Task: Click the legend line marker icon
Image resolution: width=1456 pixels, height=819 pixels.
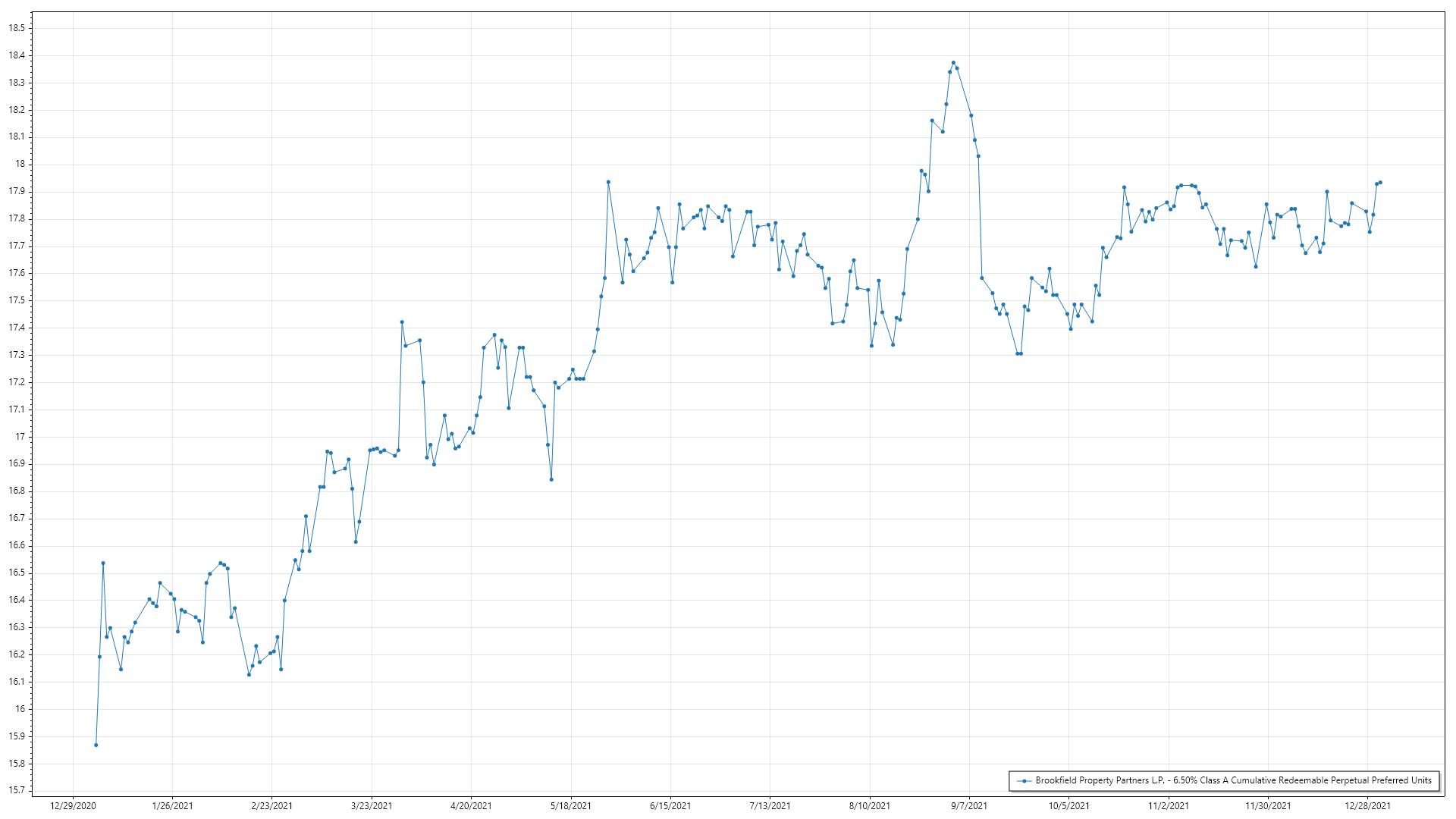Action: [x=1025, y=780]
